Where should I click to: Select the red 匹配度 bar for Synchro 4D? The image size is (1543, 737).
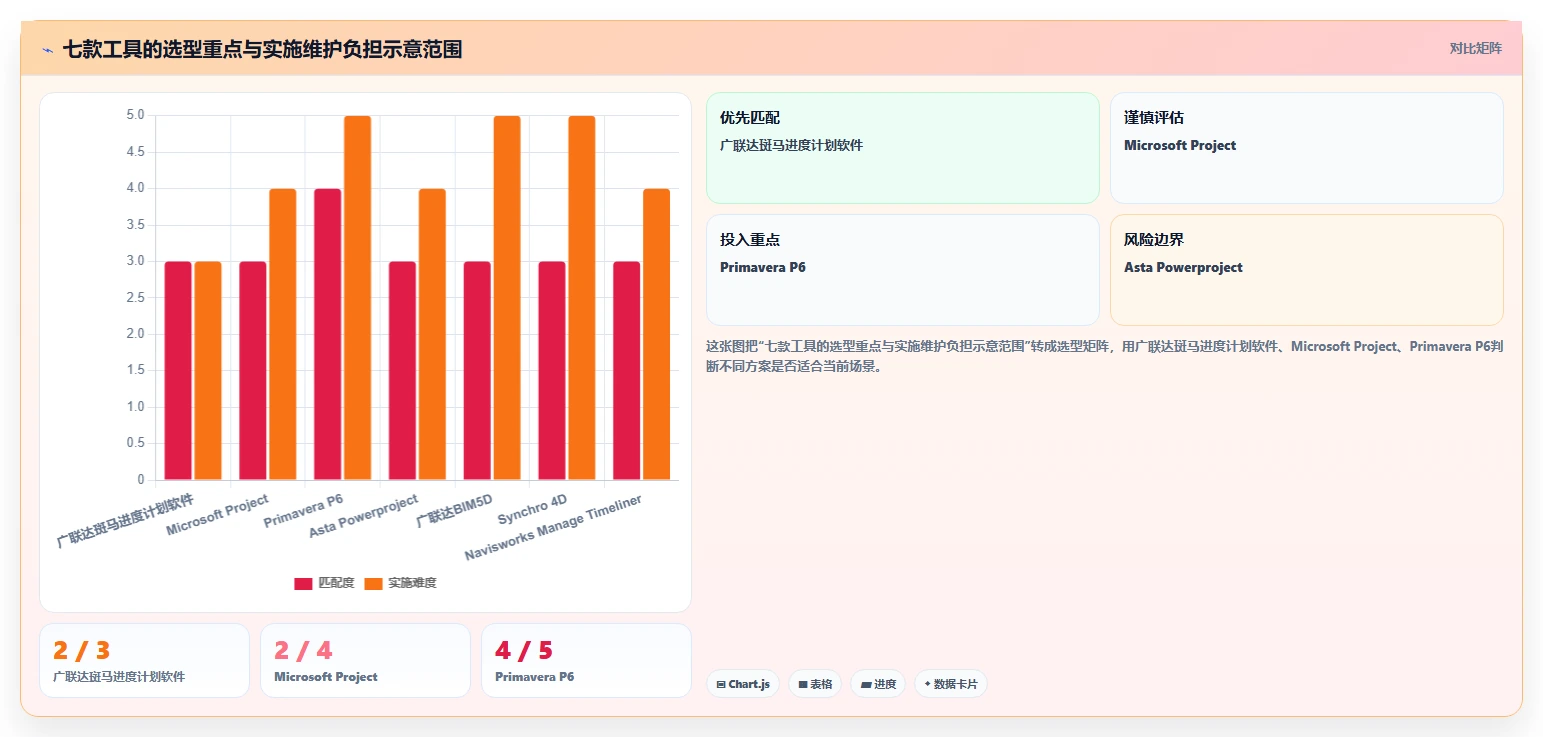click(x=552, y=370)
